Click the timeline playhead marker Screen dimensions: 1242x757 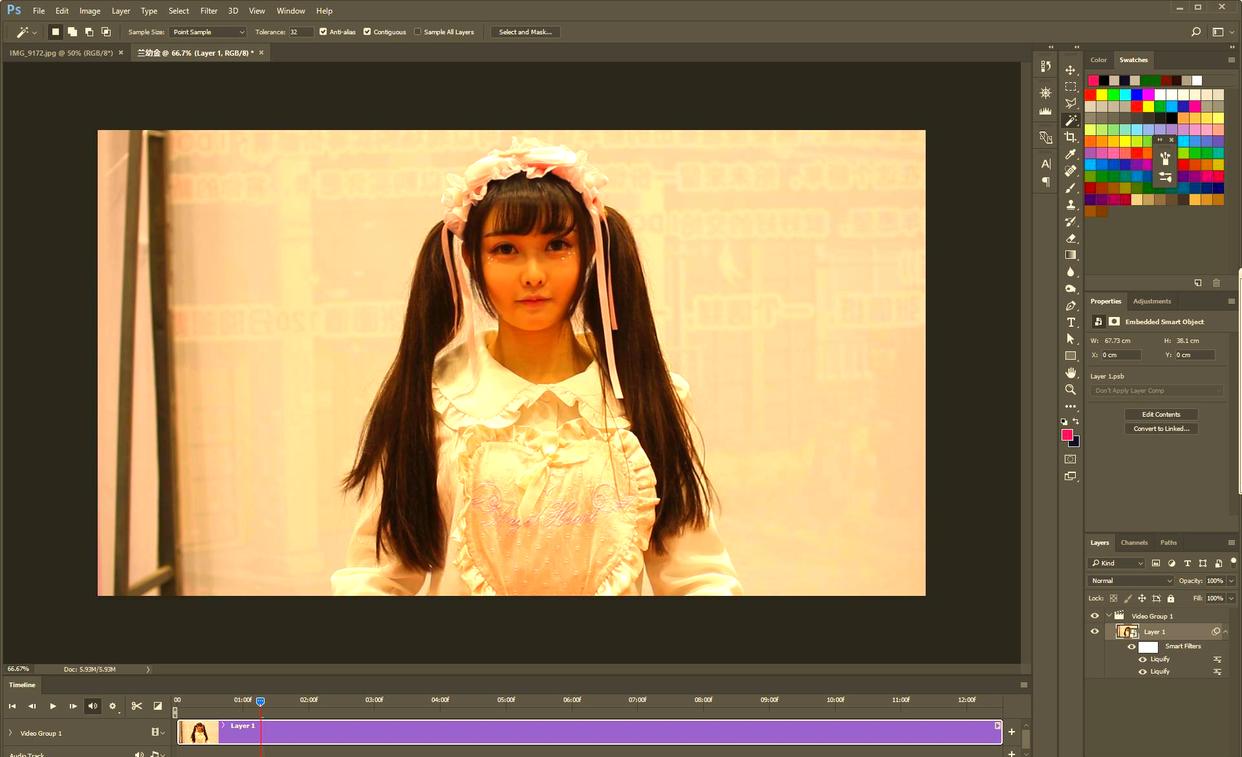click(x=260, y=701)
